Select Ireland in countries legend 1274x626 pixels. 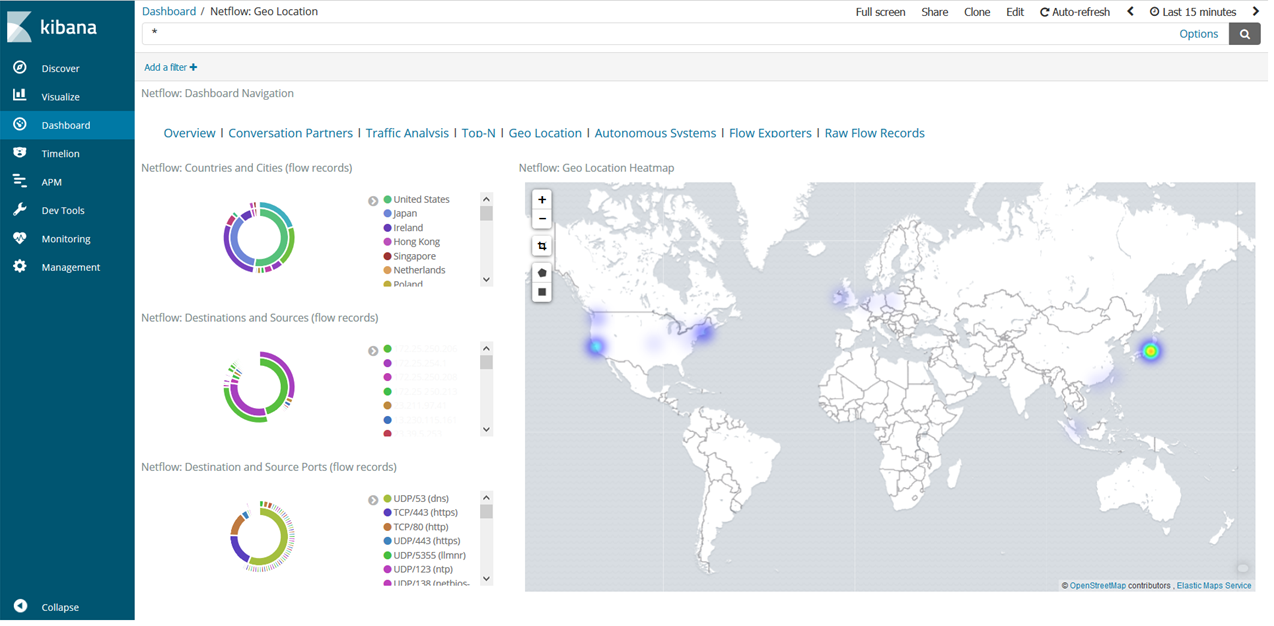pyautogui.click(x=408, y=228)
